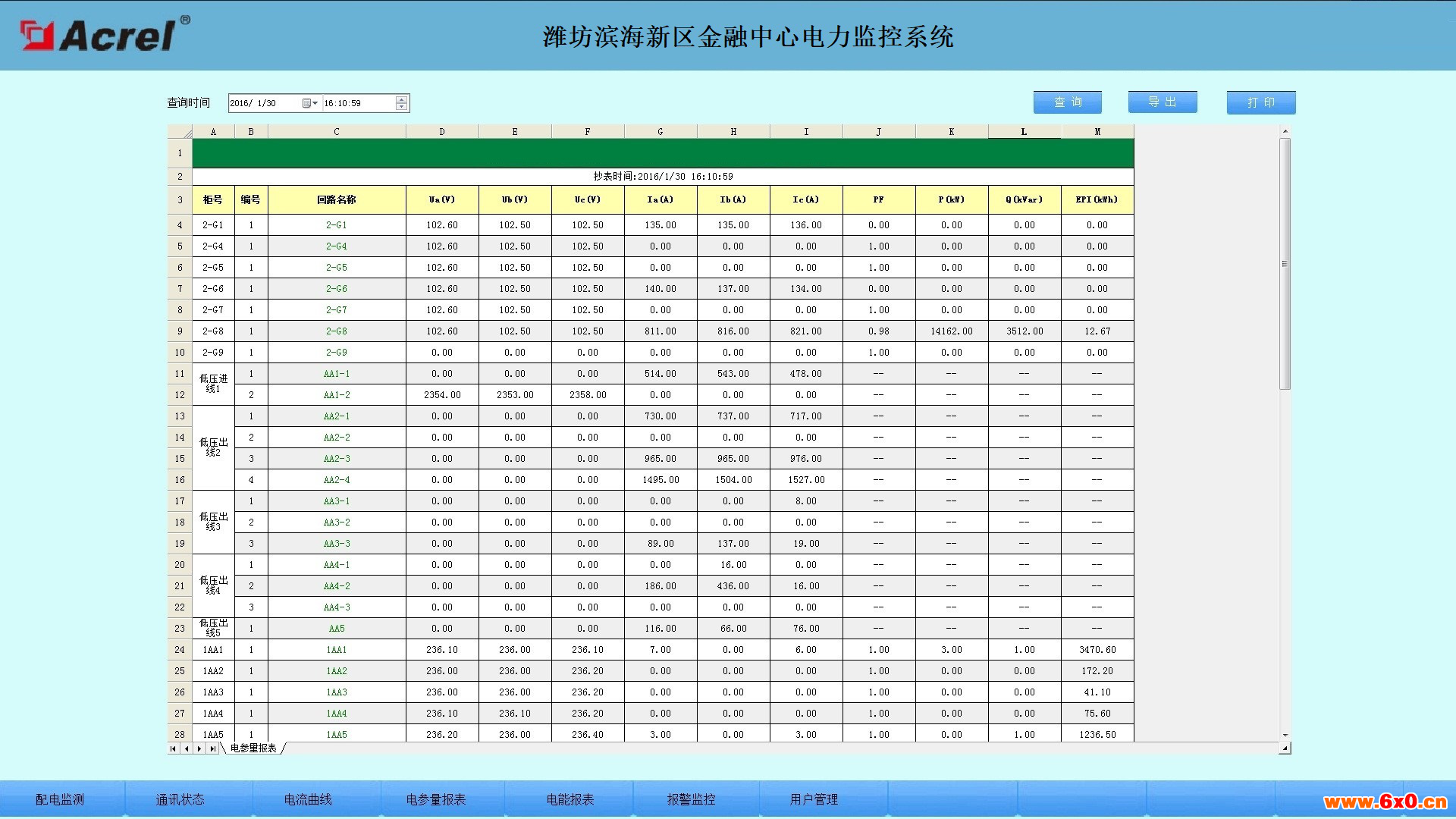Click spreadsheet select-all corner box
Screen dimensions: 1456x819
(x=180, y=132)
